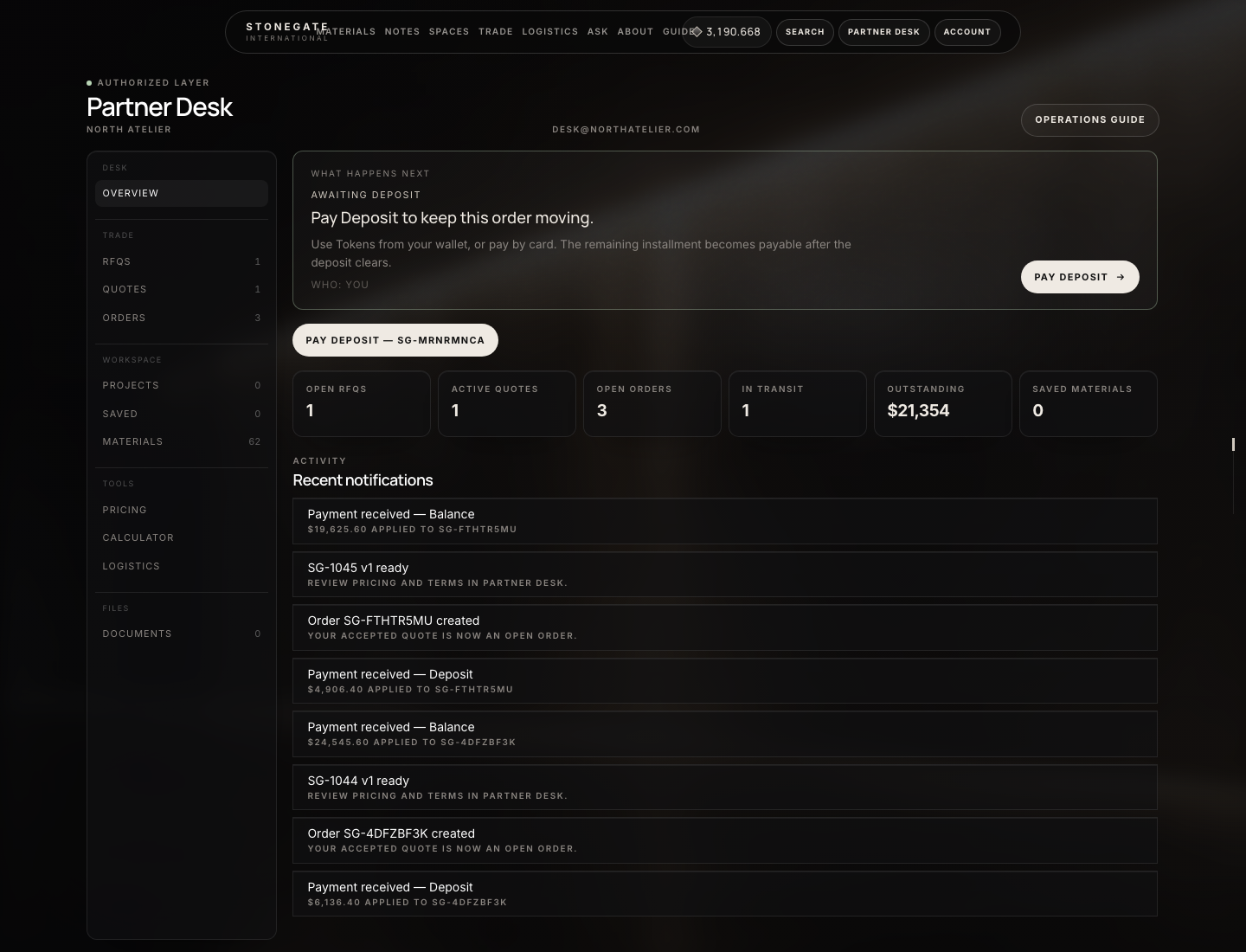Click Pay Deposit — SG-MRNRMNCA pill
Viewport: 1246px width, 952px height.
[395, 340]
